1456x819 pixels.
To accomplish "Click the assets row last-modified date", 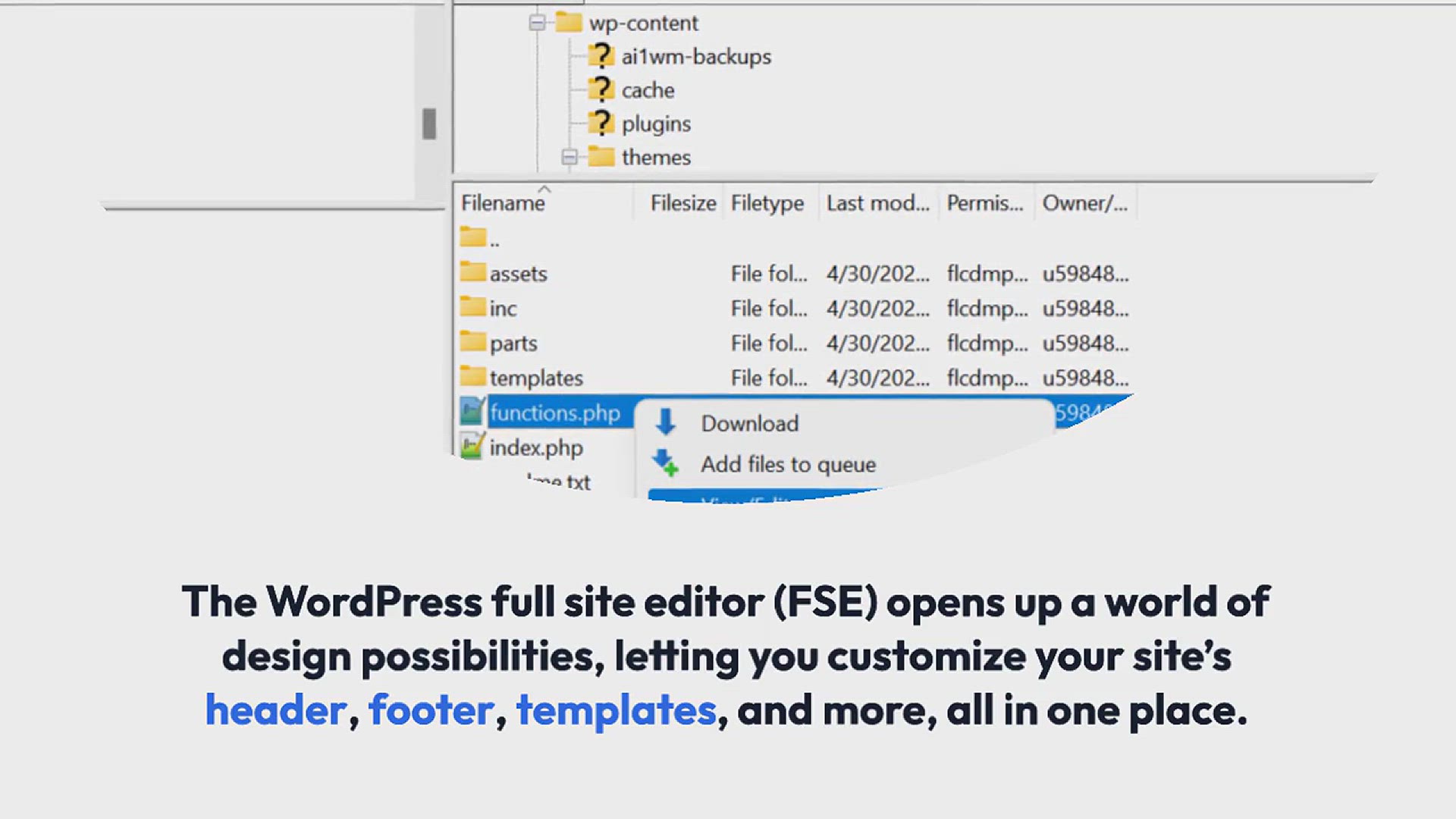I will pyautogui.click(x=877, y=274).
